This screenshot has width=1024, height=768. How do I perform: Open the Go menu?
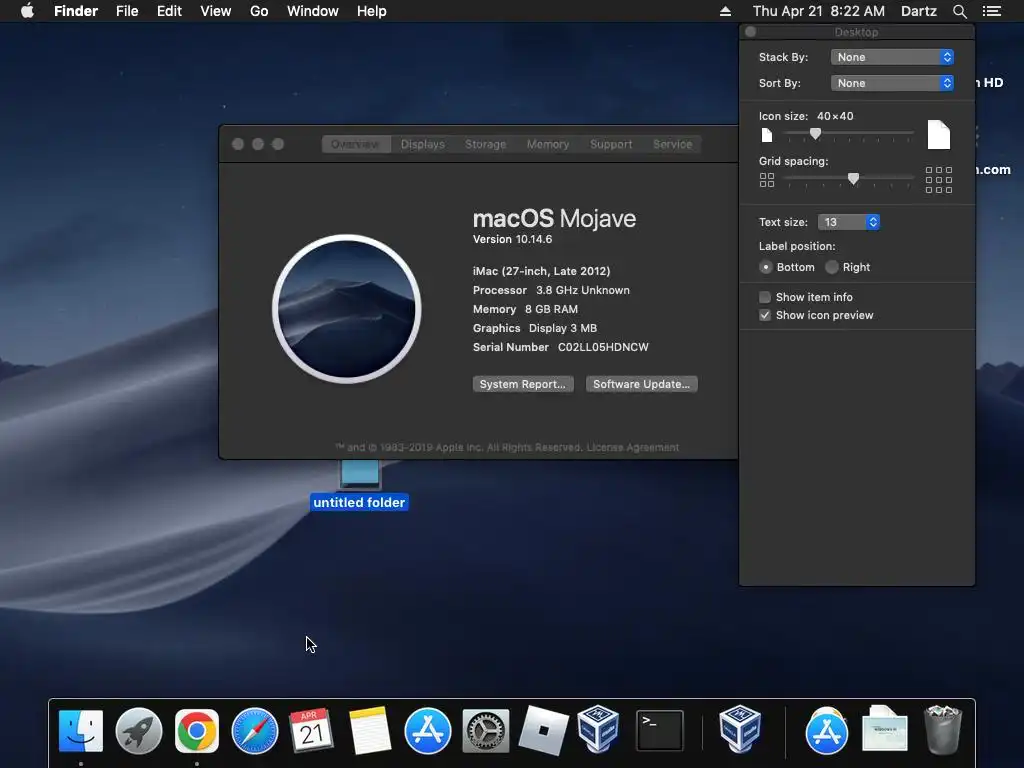tap(259, 11)
